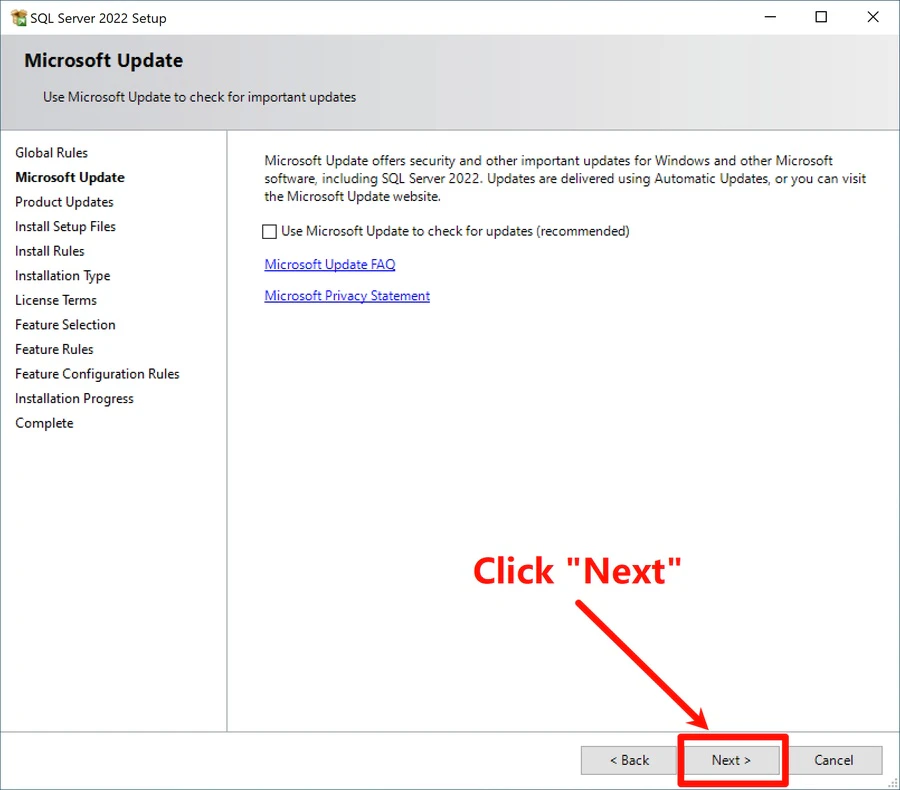Select Install Rules step in sidebar
Image resolution: width=900 pixels, height=790 pixels.
pyautogui.click(x=49, y=251)
